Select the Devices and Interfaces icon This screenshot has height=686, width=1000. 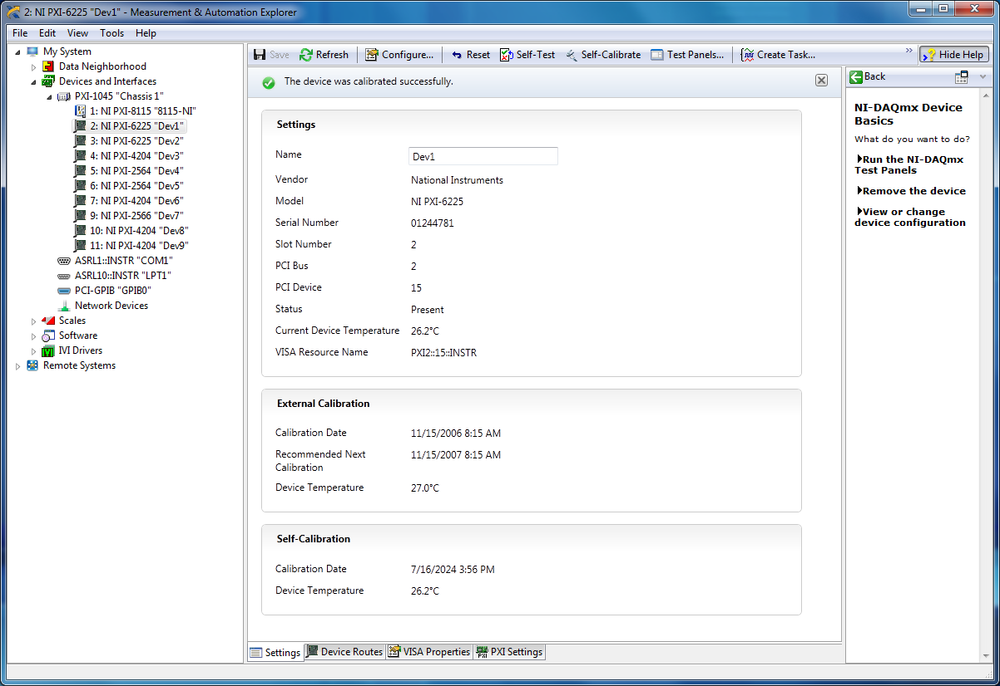48,81
